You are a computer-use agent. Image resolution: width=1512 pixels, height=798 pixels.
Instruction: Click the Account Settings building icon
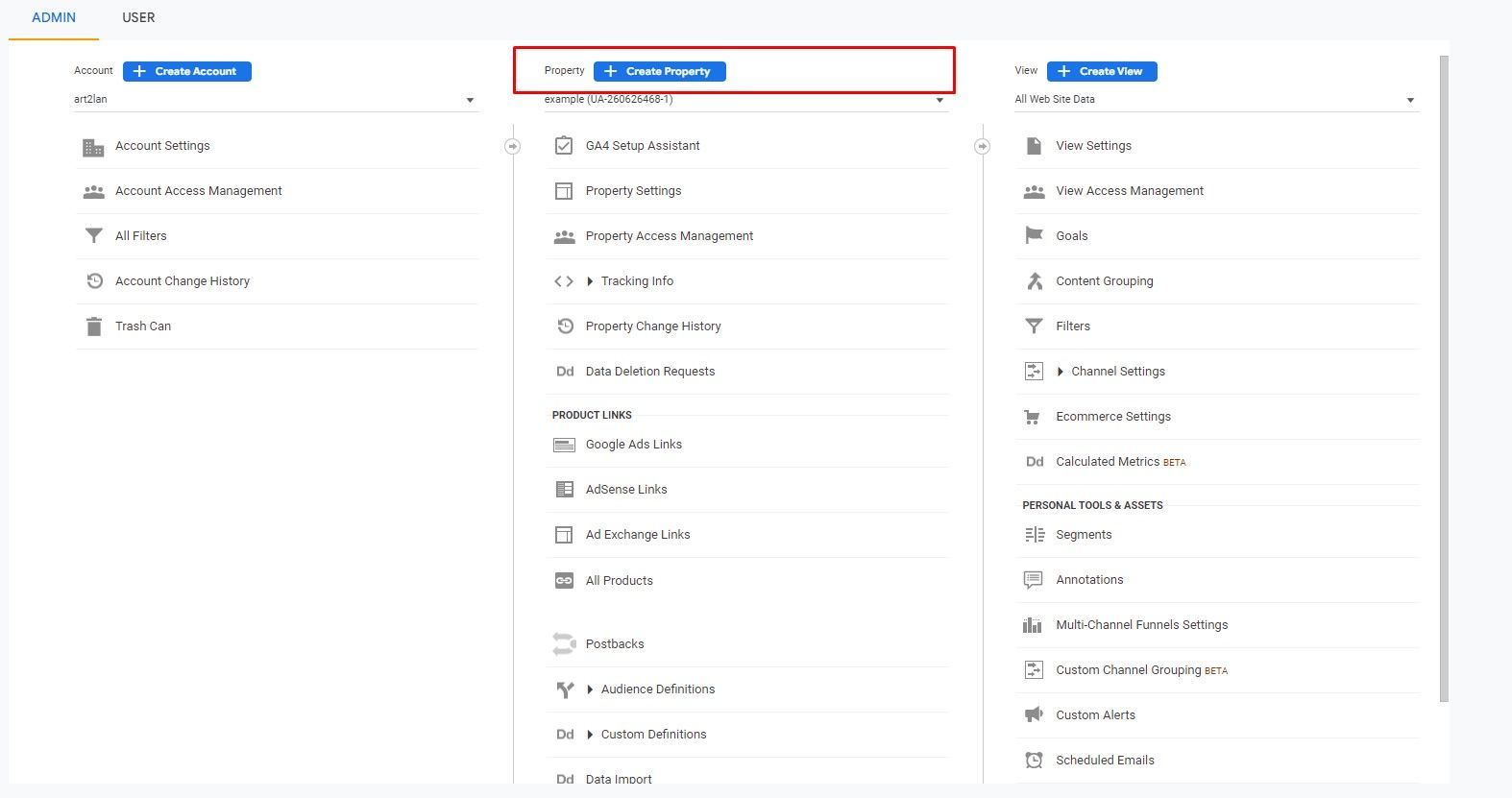tap(93, 147)
